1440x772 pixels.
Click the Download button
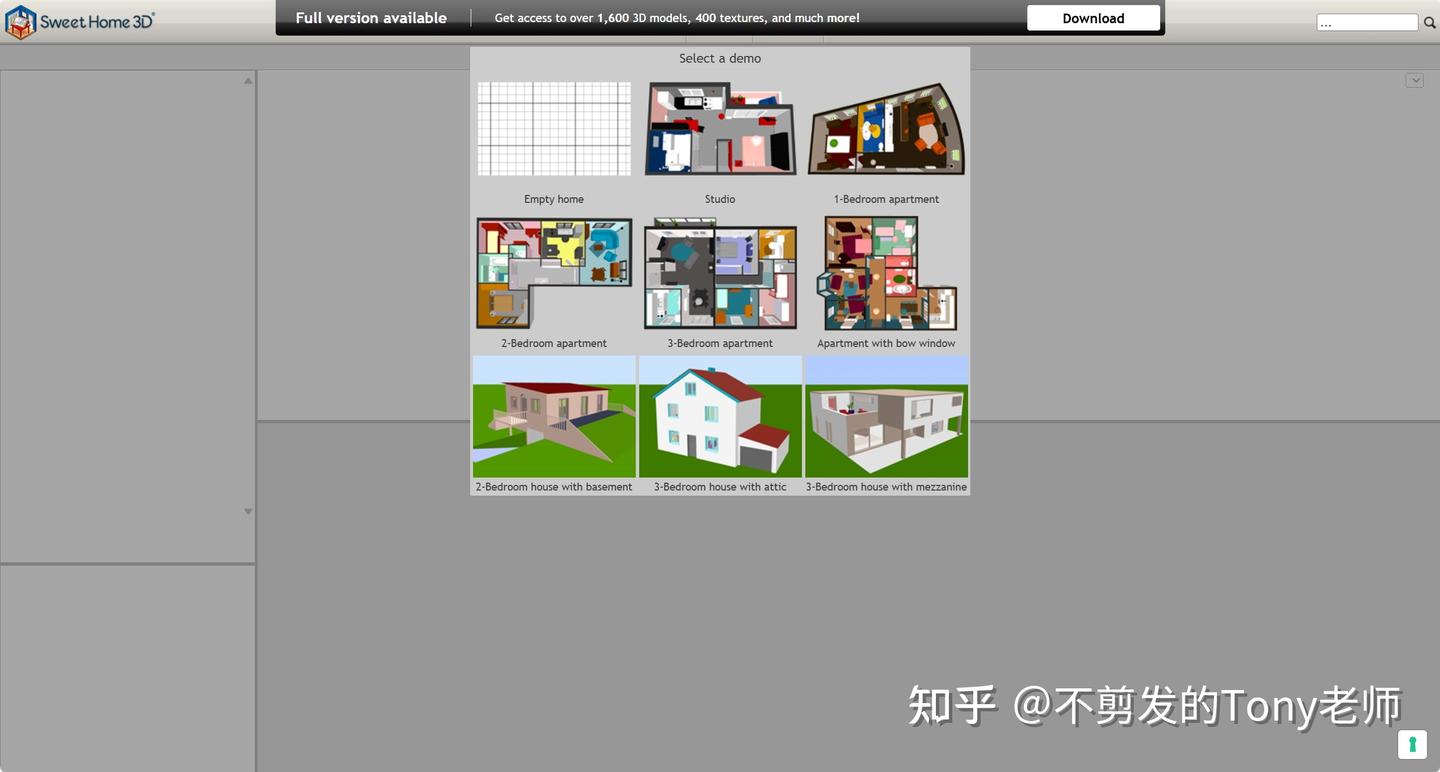tap(1093, 17)
